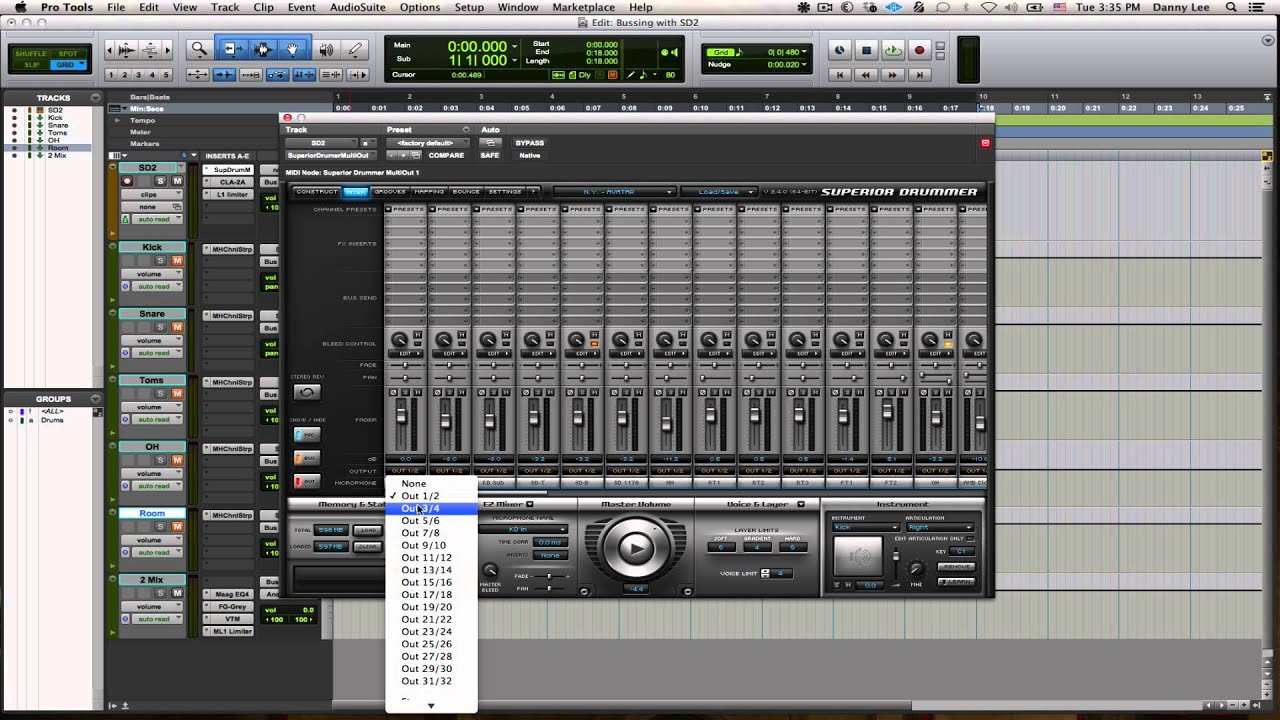Open the Instrument Kick dropdown
The image size is (1280, 720).
(x=865, y=527)
